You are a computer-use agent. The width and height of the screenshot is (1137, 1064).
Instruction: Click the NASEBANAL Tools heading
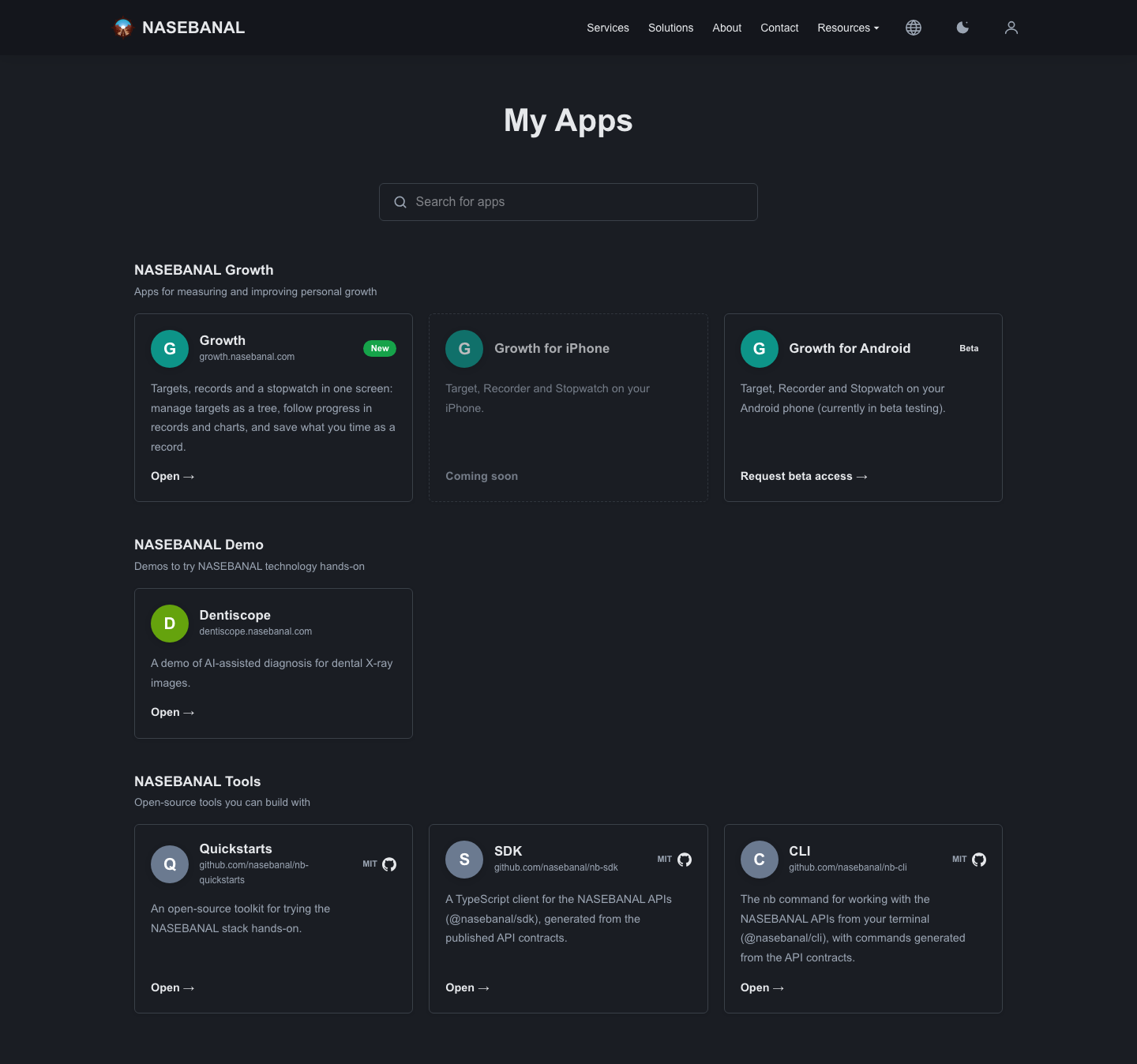pyautogui.click(x=197, y=781)
